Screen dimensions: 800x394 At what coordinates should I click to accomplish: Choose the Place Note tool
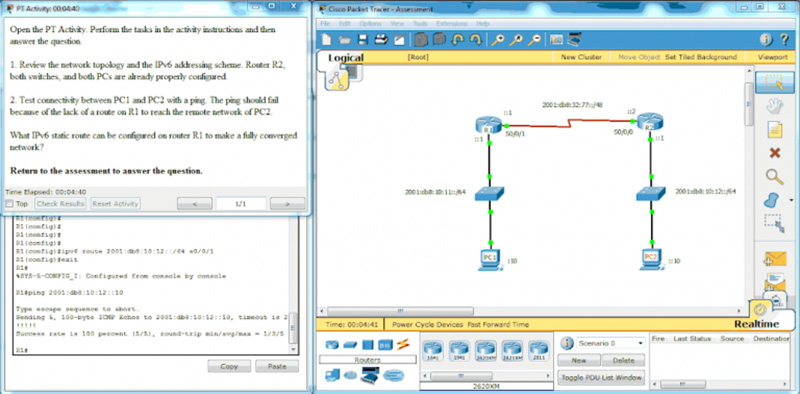[x=774, y=130]
